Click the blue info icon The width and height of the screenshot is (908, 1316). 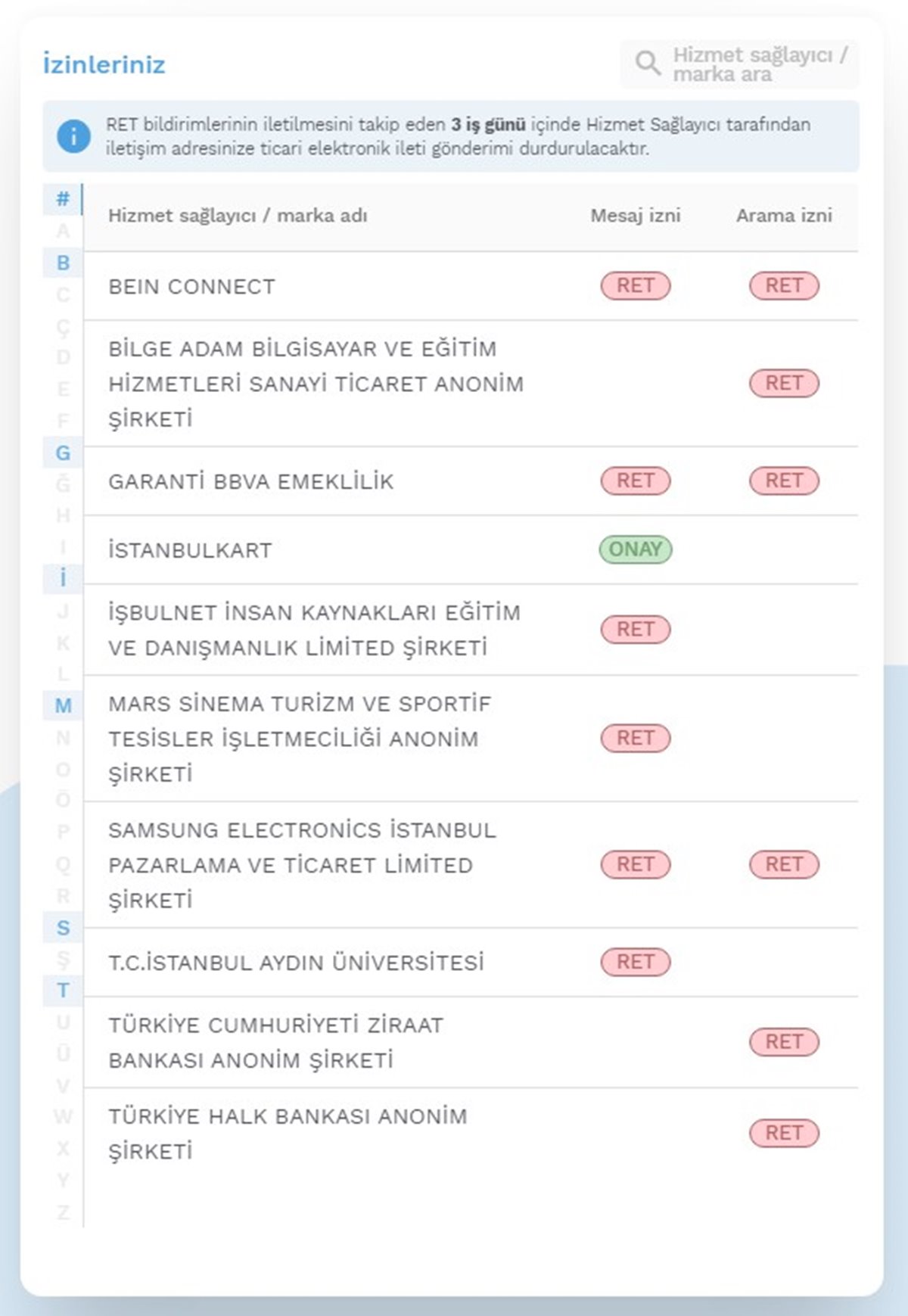pos(73,137)
